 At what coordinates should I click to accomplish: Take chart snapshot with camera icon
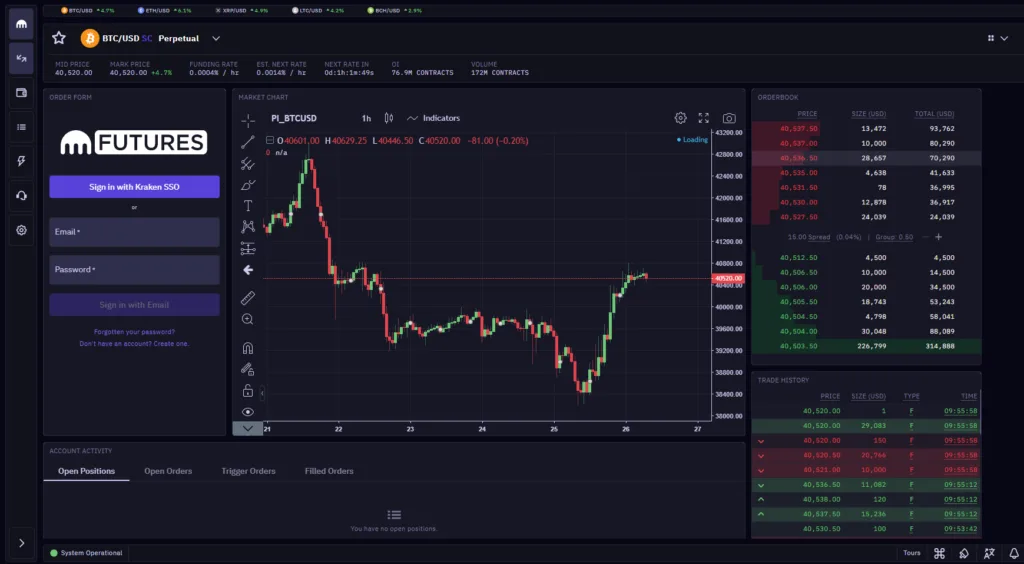click(729, 118)
